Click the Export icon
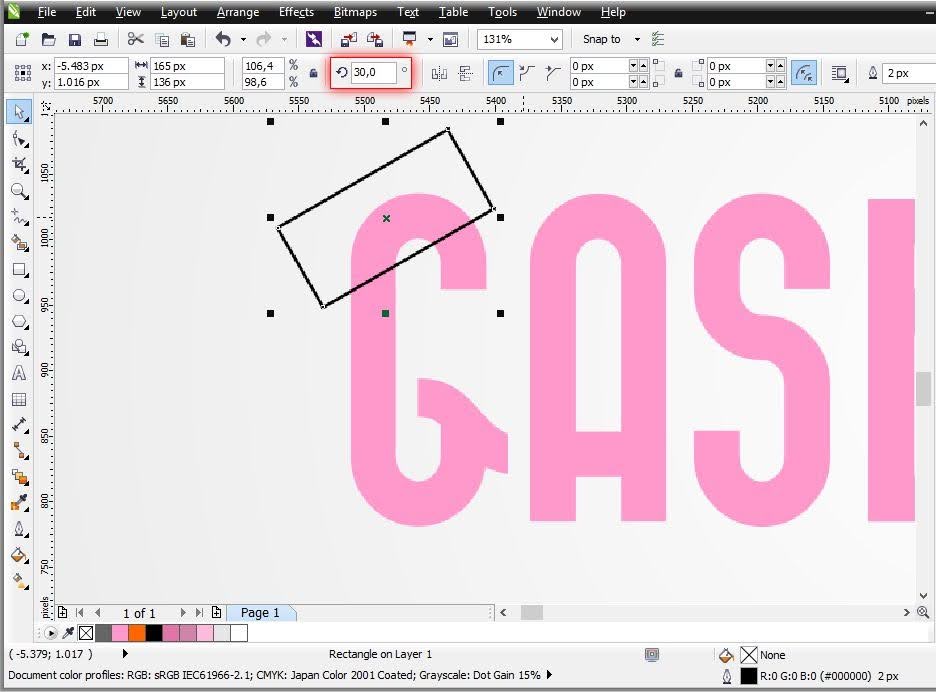The width and height of the screenshot is (936, 692). 375,39
